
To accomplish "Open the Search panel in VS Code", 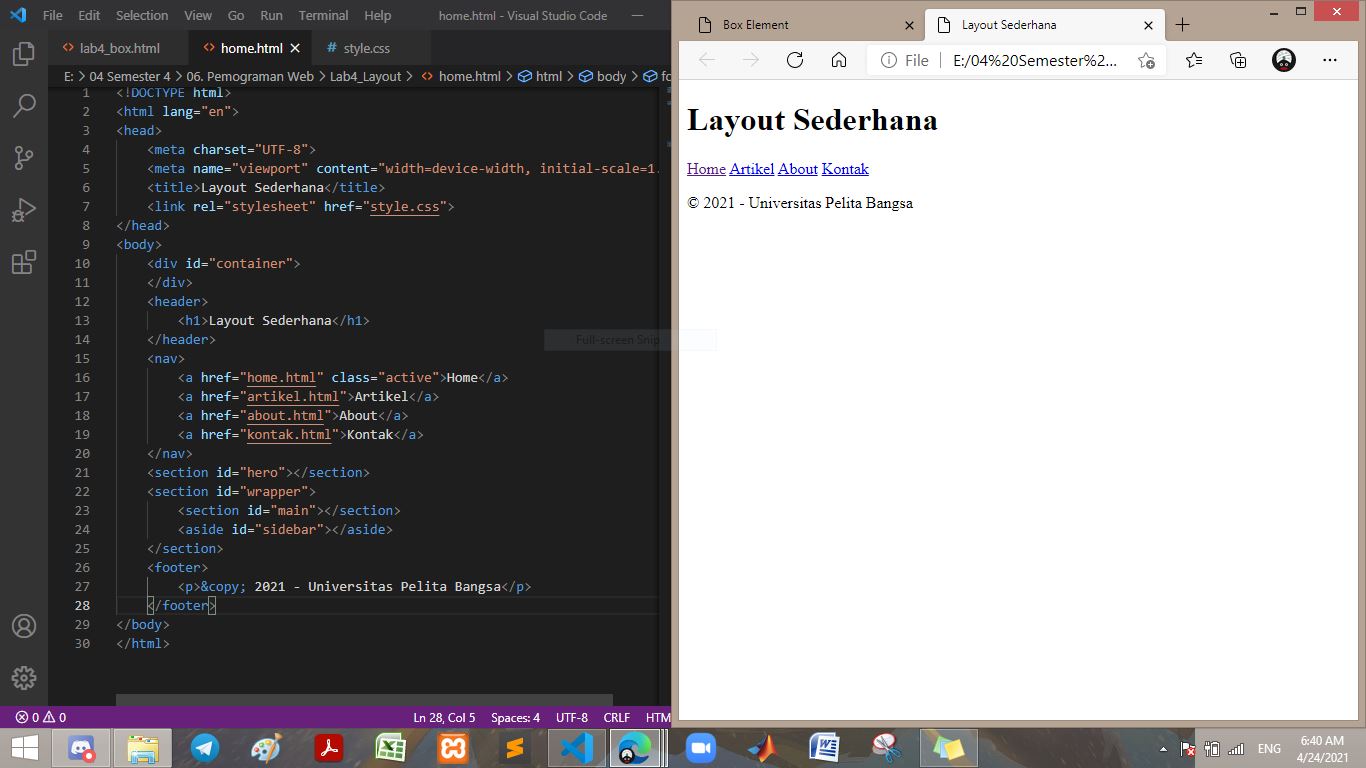I will [x=24, y=105].
